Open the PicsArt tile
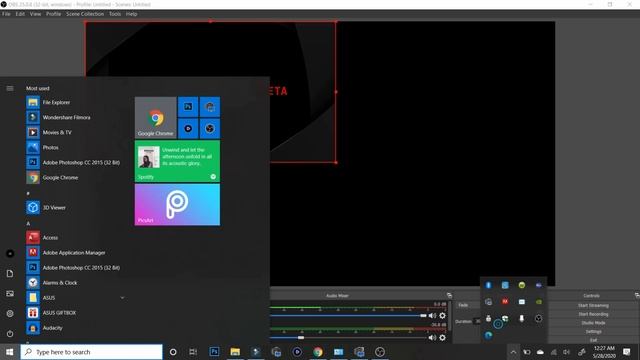Image resolution: width=640 pixels, height=360 pixels. click(177, 204)
